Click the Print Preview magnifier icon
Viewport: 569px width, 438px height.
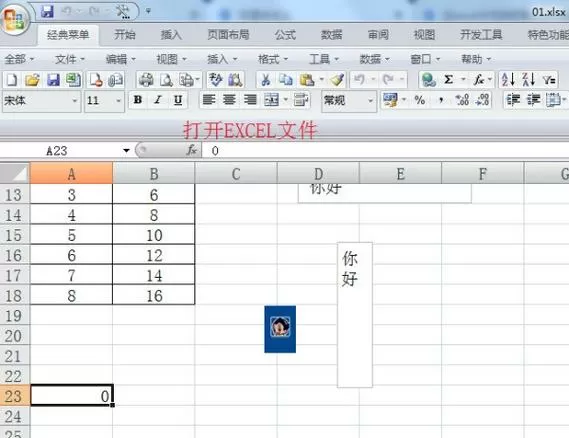coord(167,80)
